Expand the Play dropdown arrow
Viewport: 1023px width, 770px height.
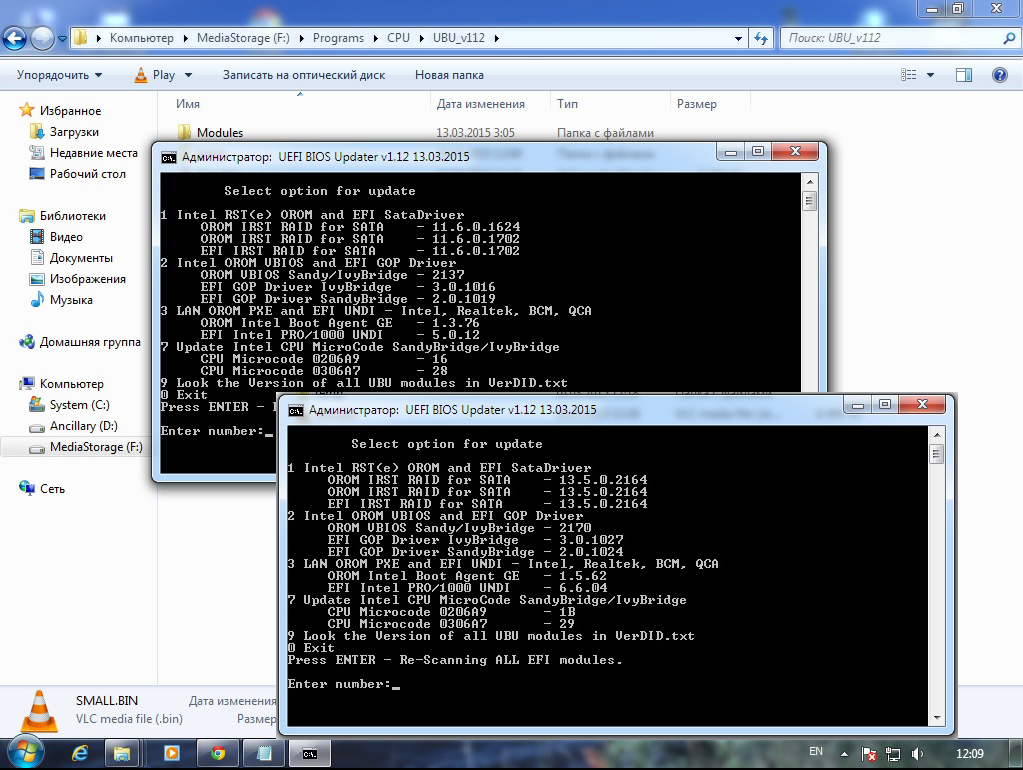(189, 75)
